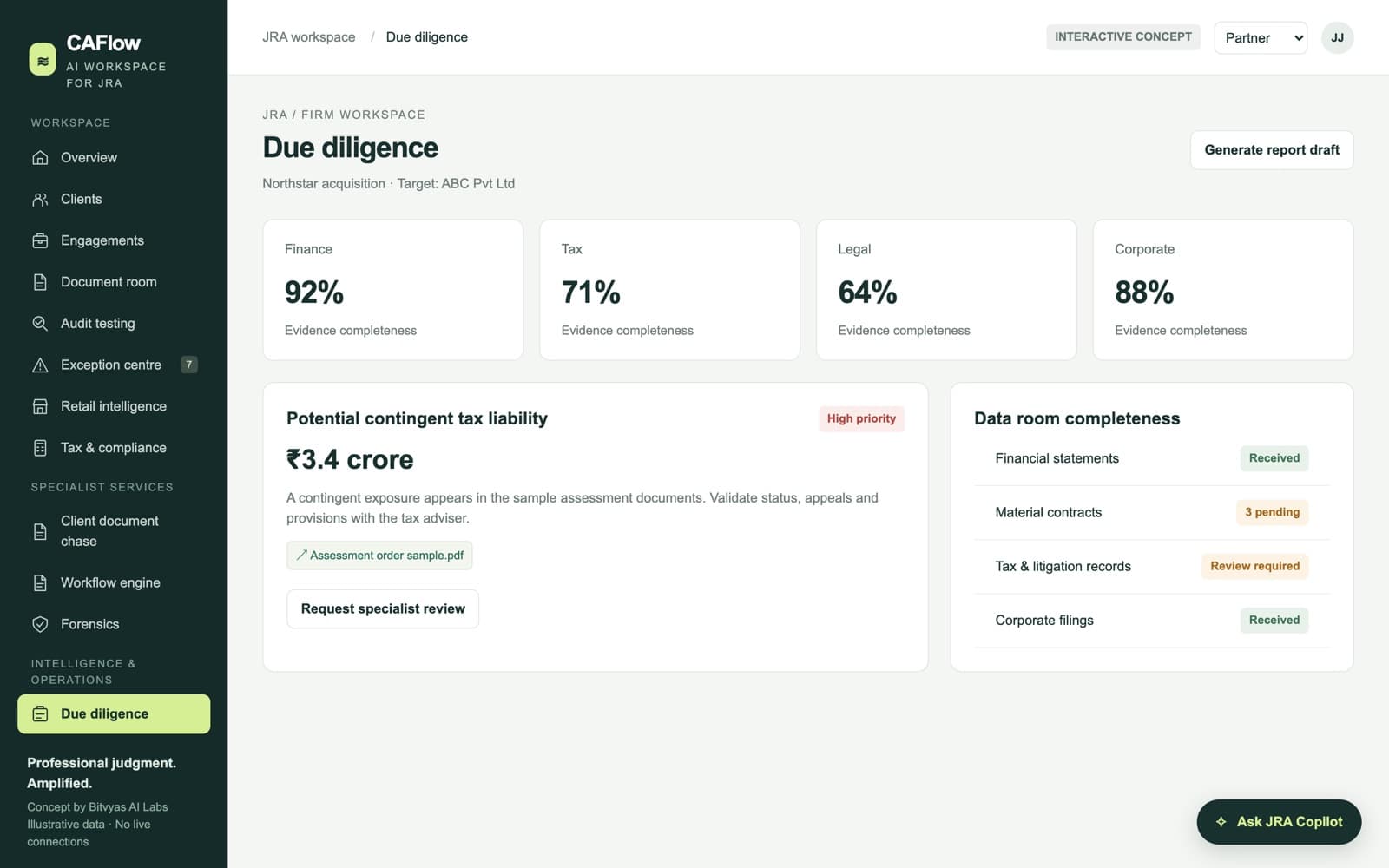Click the Exception centre badge showing 7
The image size is (1389, 868).
point(188,365)
